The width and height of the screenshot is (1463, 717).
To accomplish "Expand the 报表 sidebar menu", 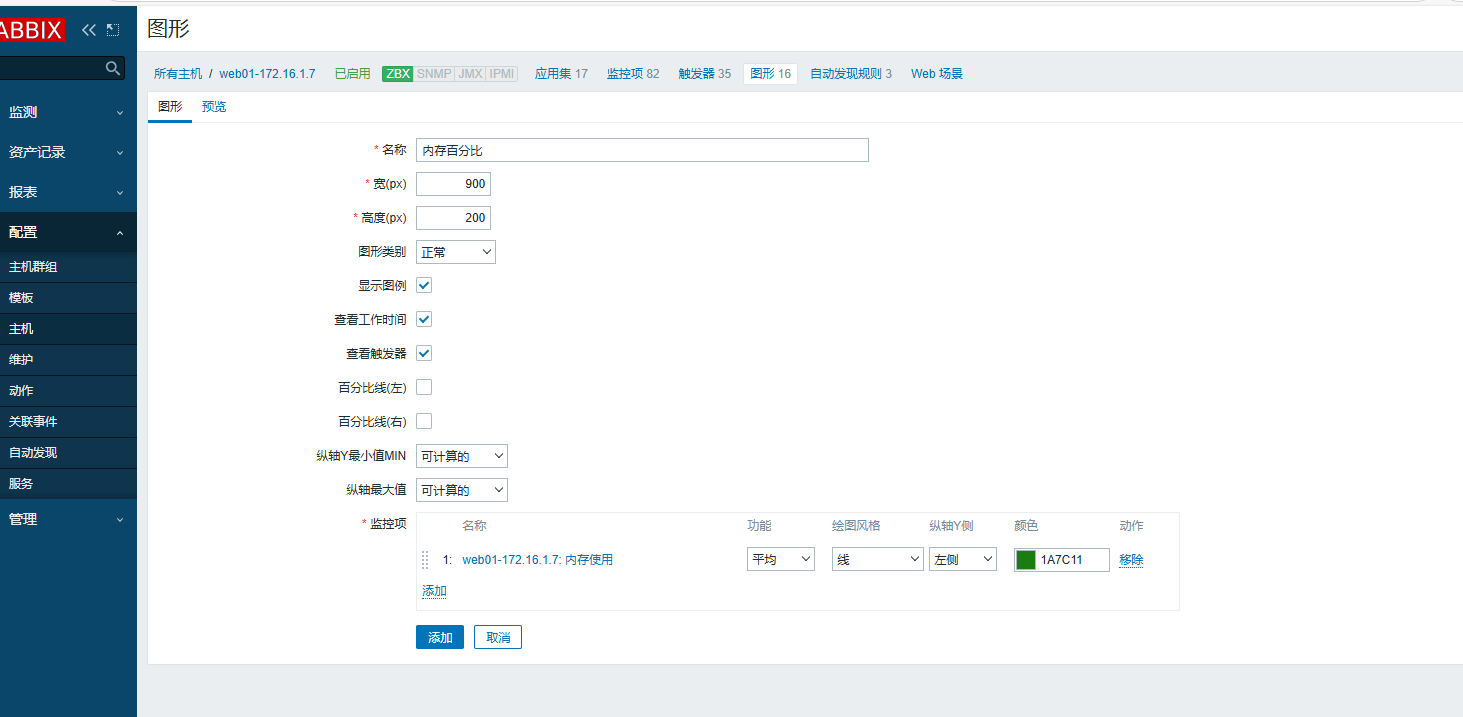I will pos(68,192).
